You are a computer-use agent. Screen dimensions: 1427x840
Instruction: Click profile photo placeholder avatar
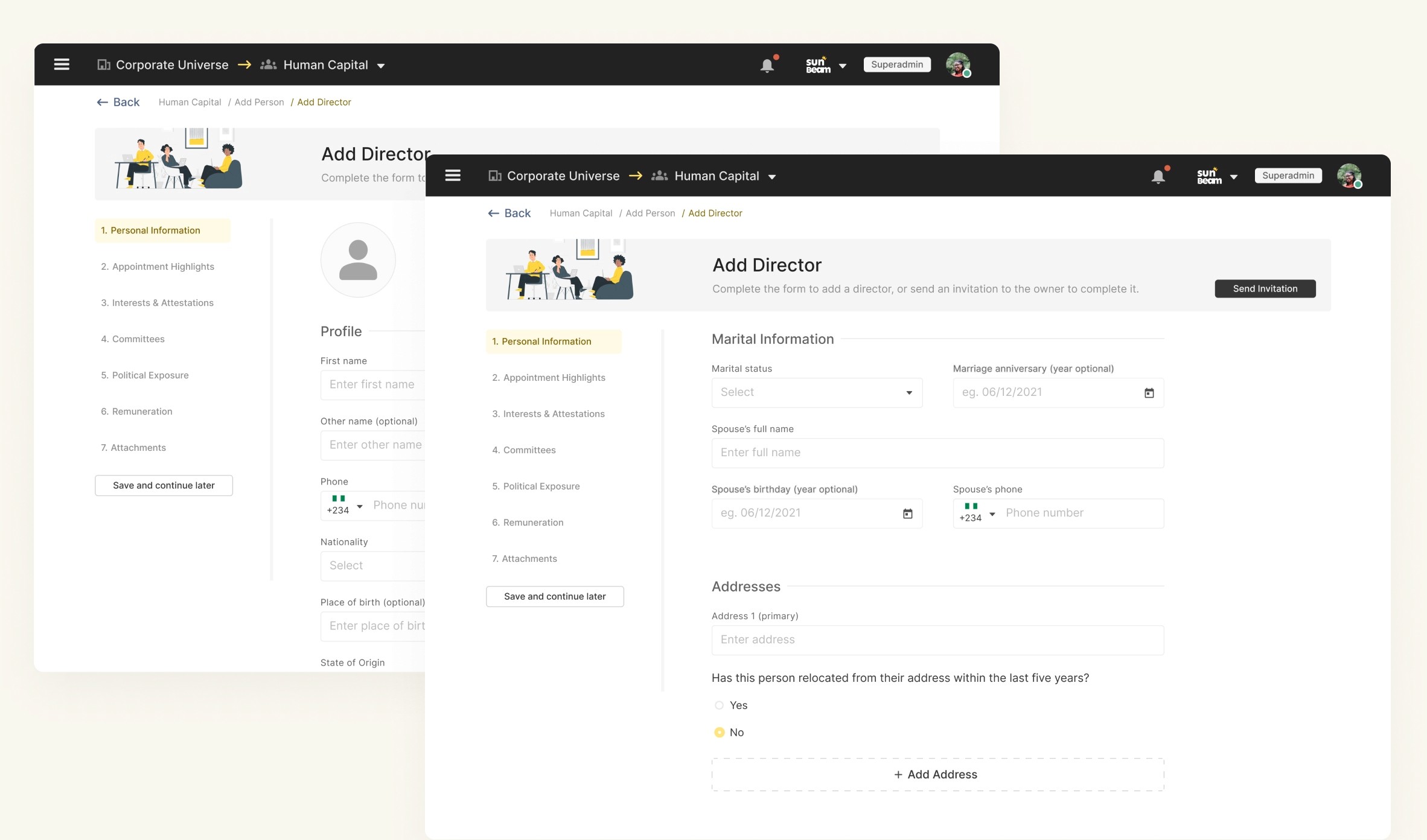[358, 260]
